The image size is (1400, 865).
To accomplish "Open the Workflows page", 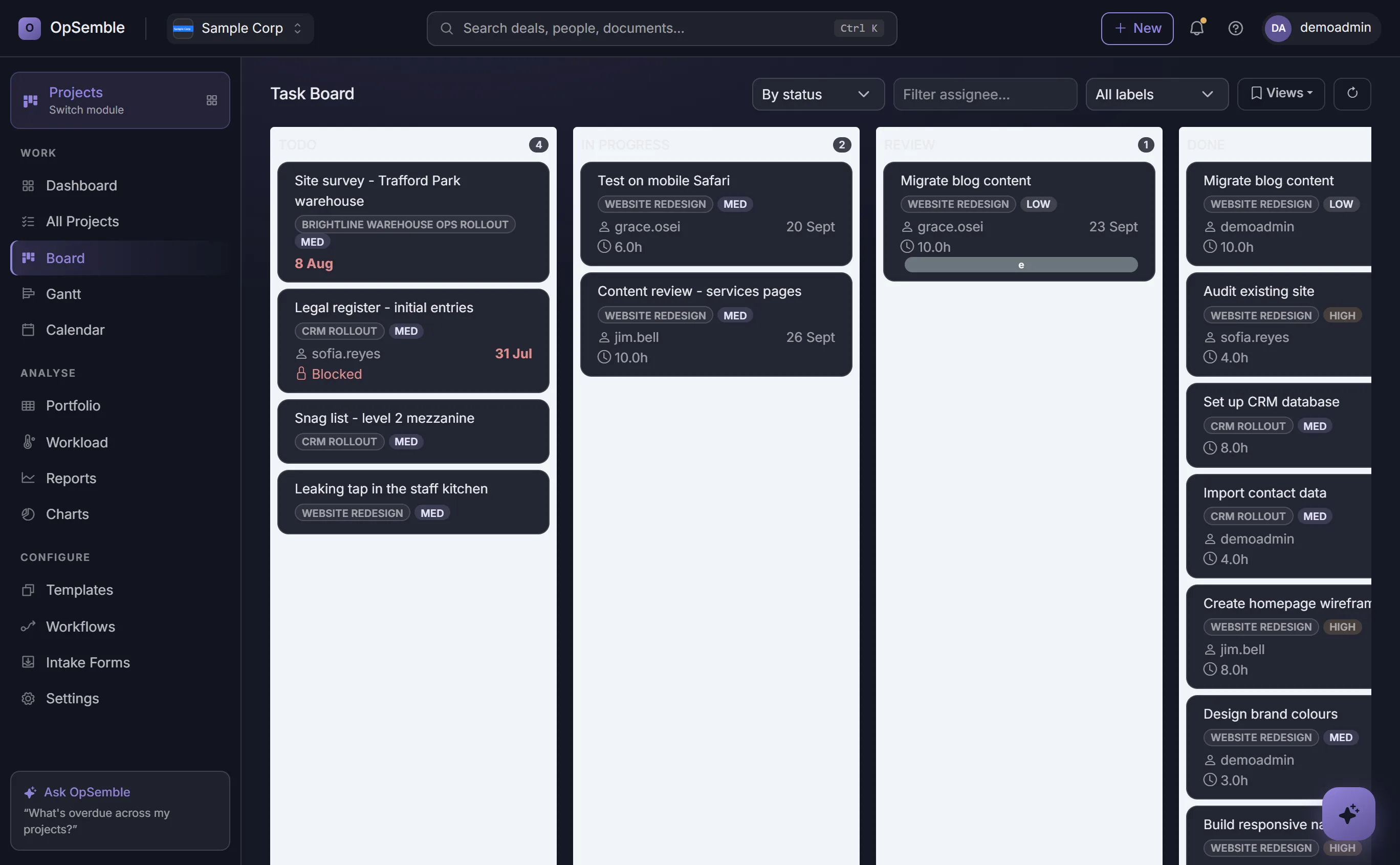I will (x=120, y=626).
